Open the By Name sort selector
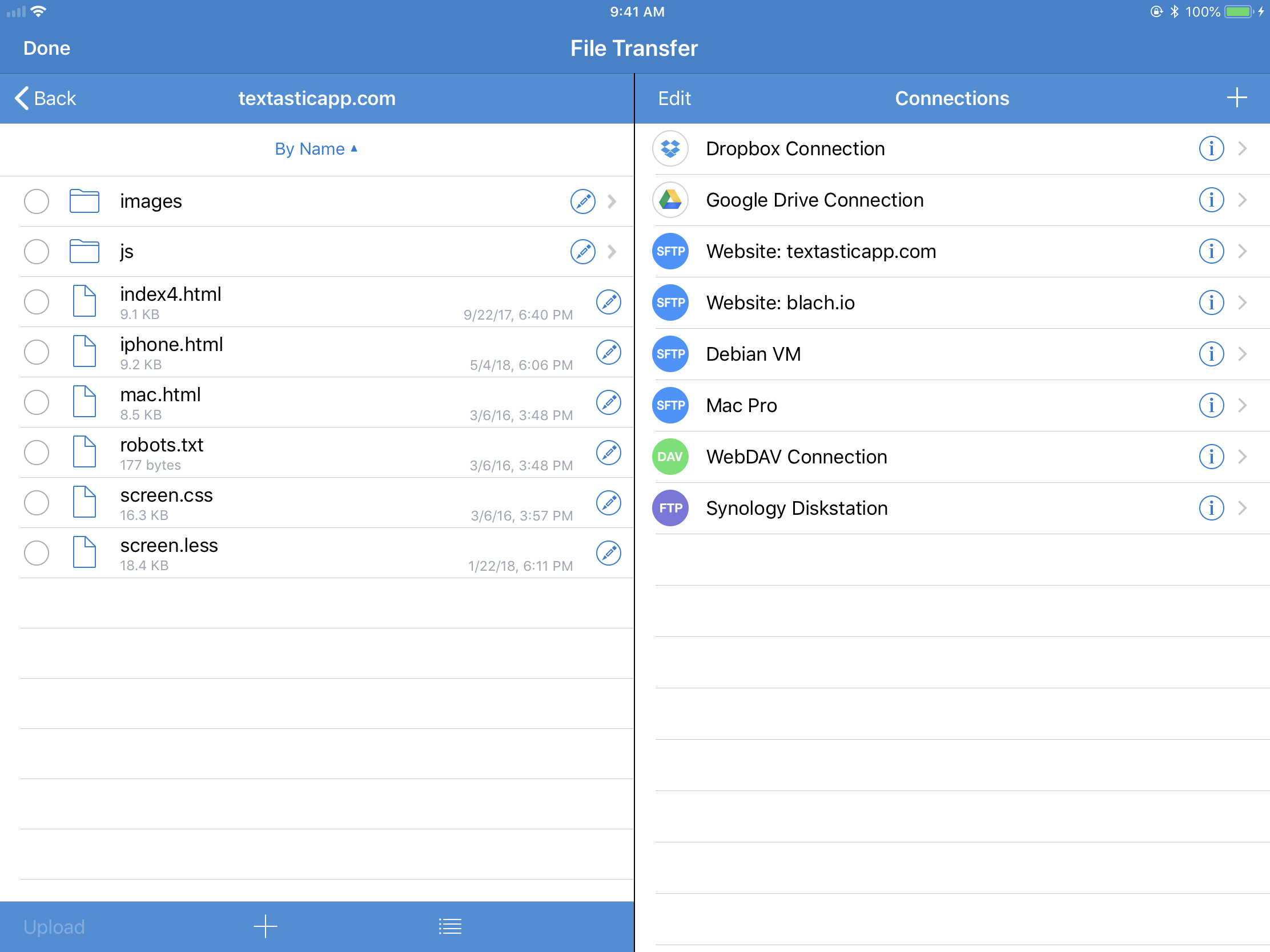 pos(316,149)
